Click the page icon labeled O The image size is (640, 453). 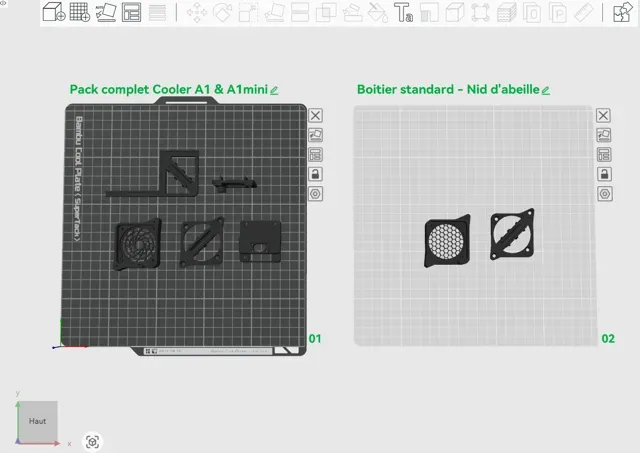click(x=532, y=13)
